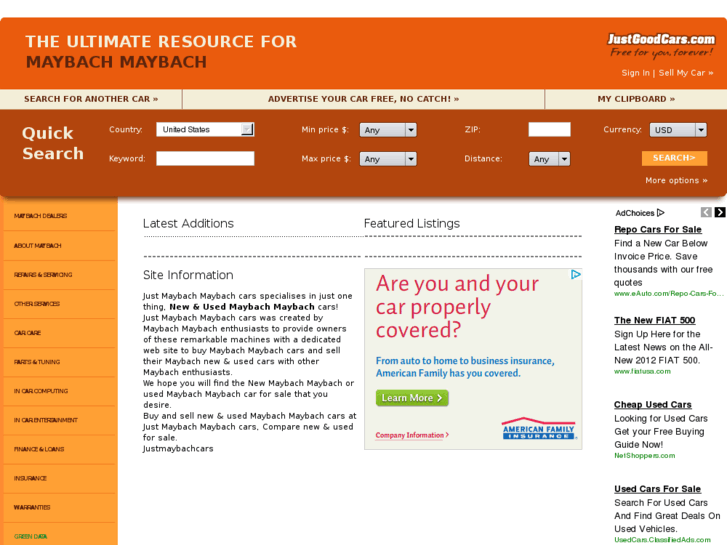Open Cheap Used Cars ad link
727x545 pixels.
[x=653, y=404]
